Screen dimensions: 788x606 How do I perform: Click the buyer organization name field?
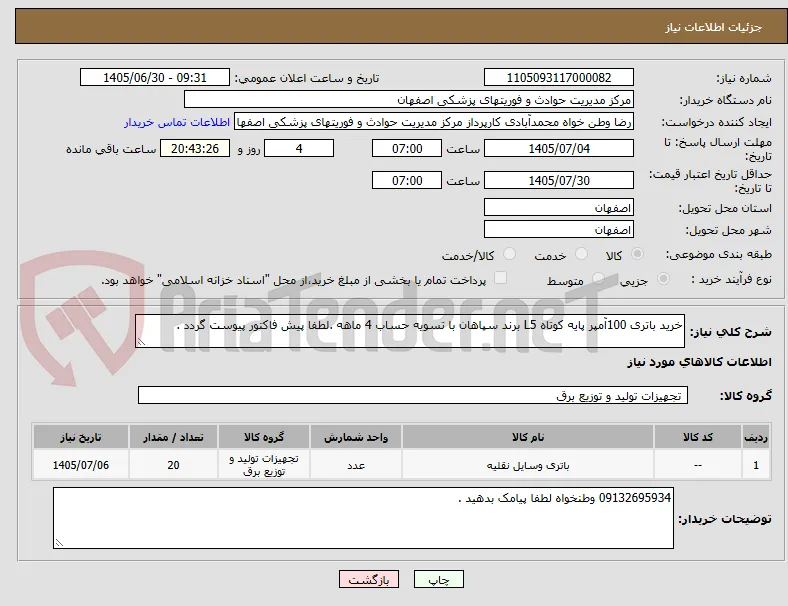coord(409,99)
